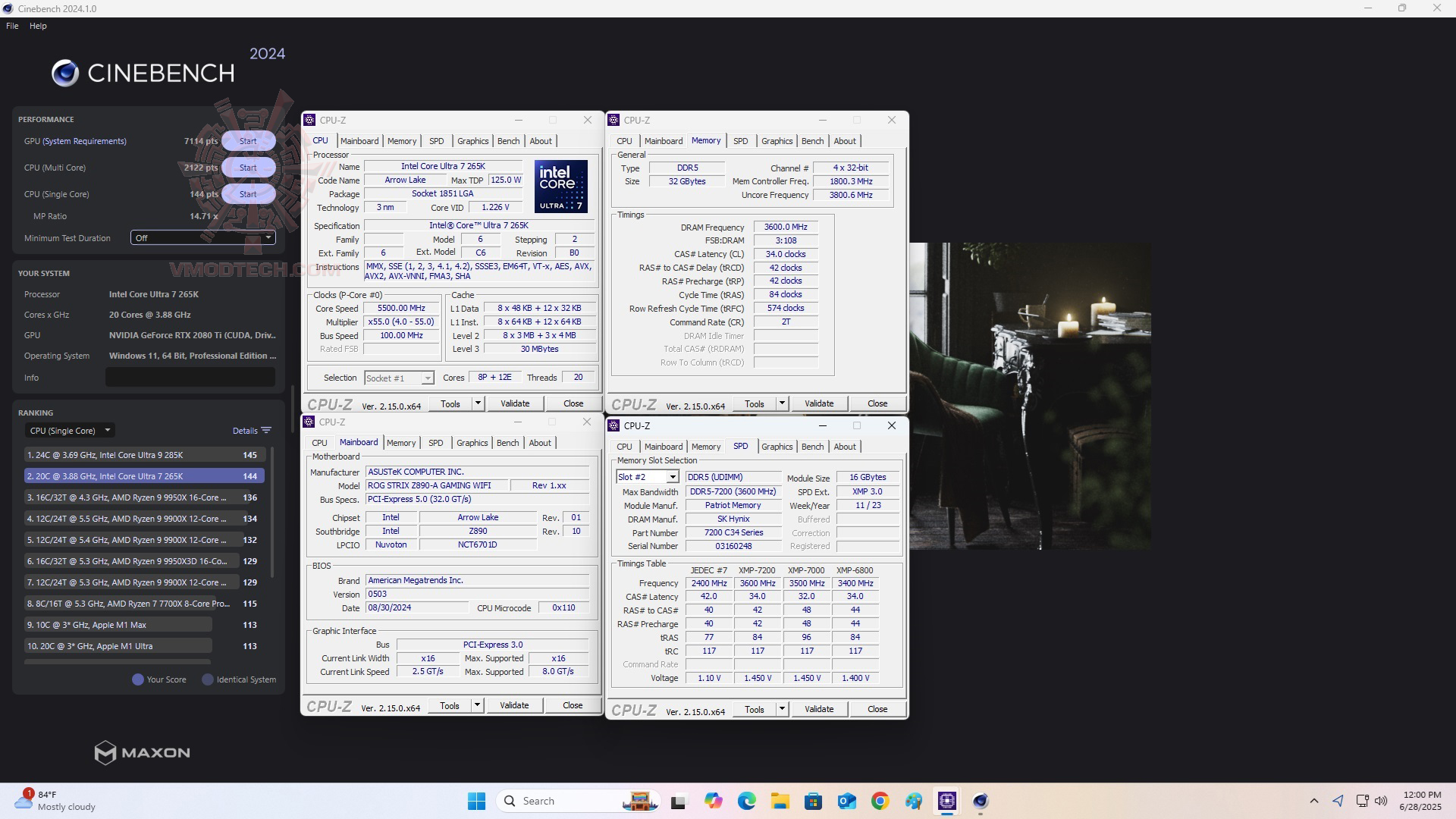This screenshot has width=1456, height=819.
Task: Select the Intel Core Ultra 7 265K ranking entry
Action: point(144,475)
